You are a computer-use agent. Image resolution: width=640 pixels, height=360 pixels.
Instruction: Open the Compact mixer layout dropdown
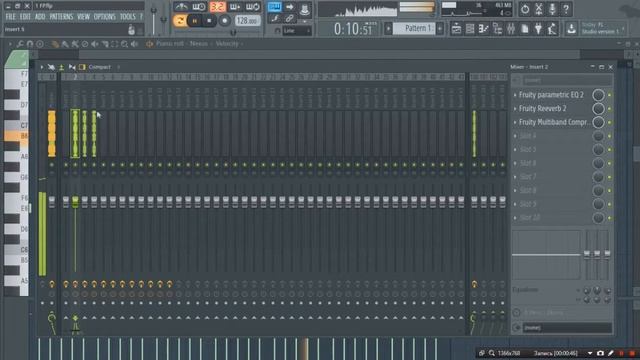coord(100,67)
